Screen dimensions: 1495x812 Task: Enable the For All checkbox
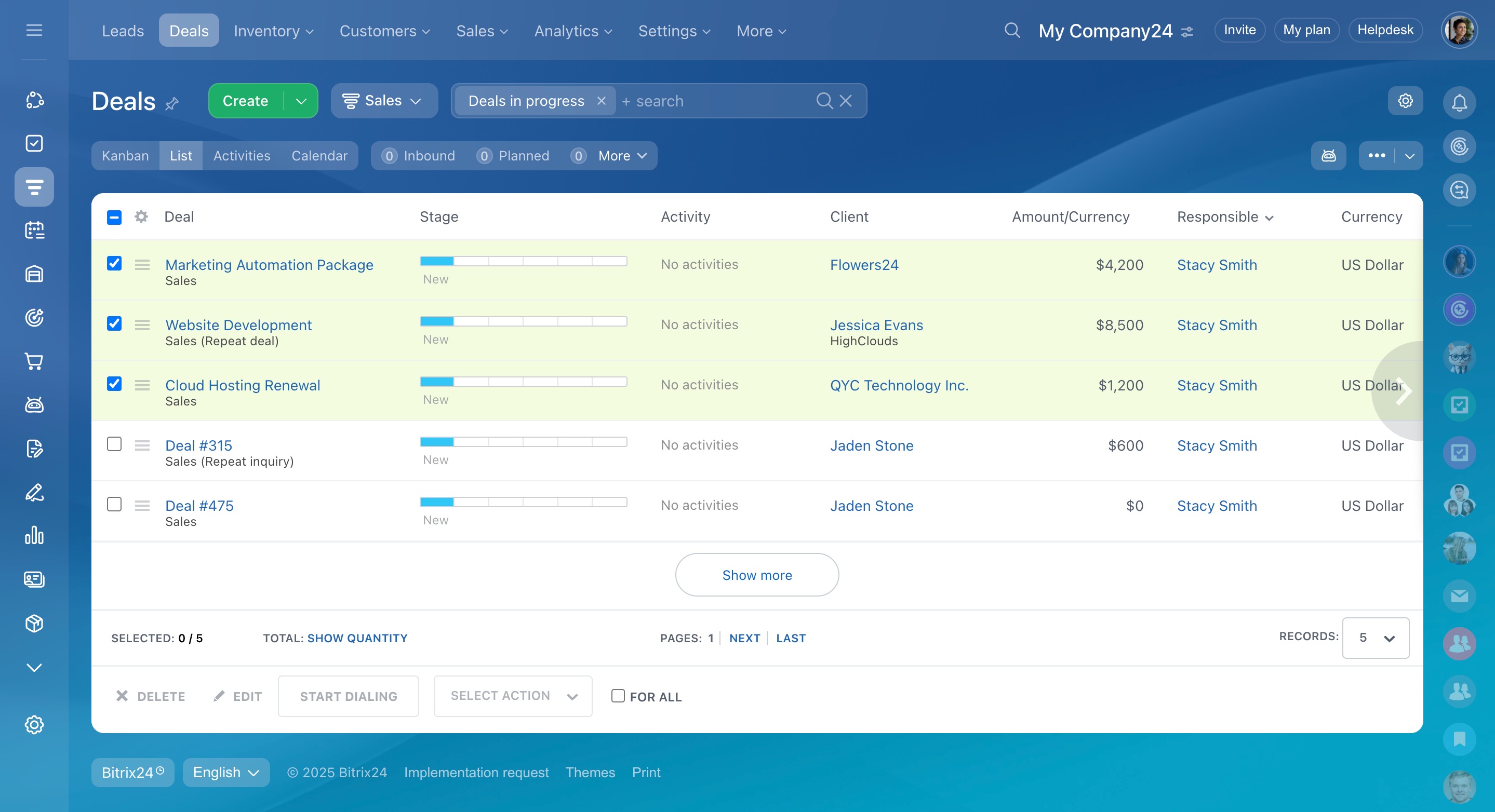click(618, 696)
